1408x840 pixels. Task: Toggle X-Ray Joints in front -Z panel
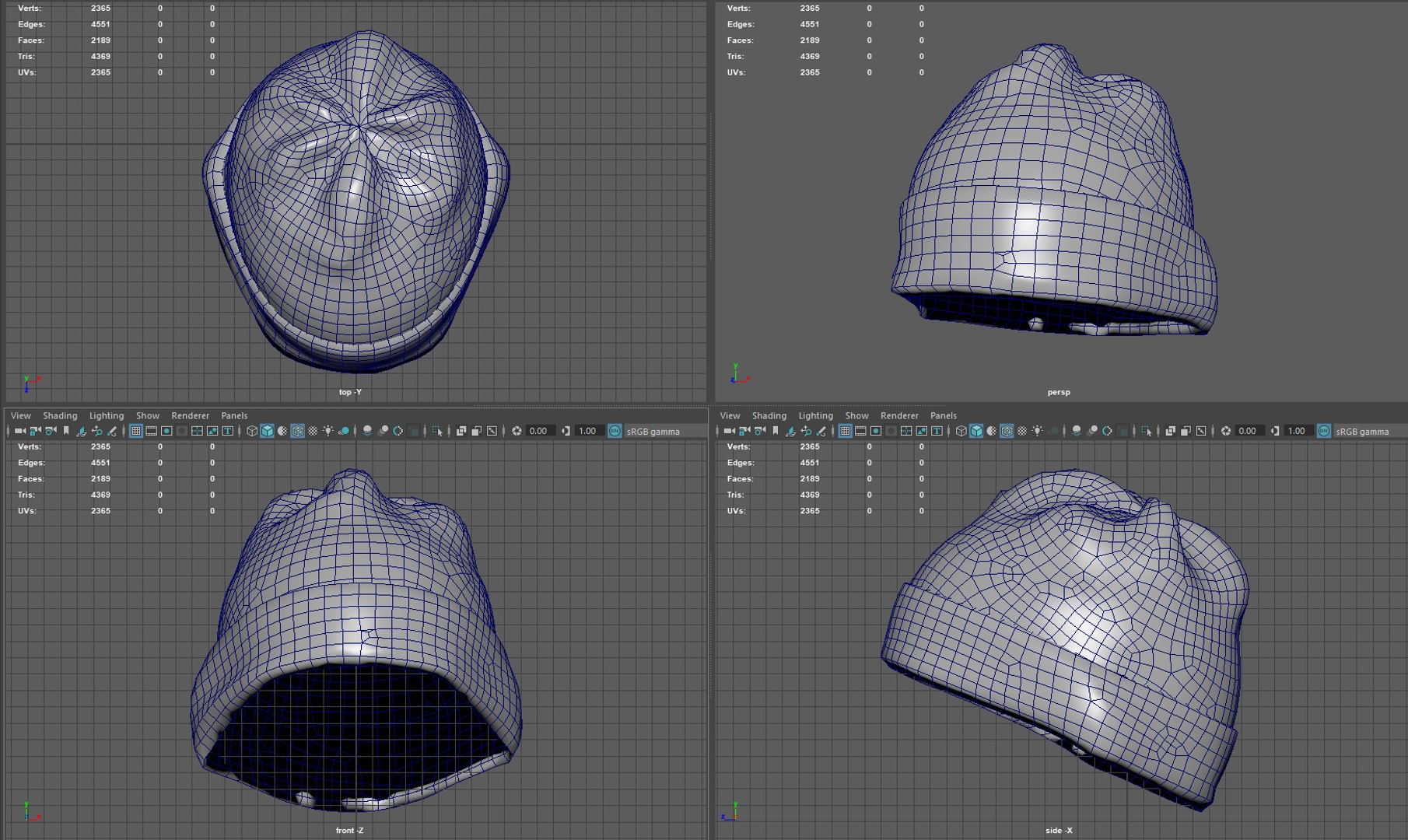point(492,431)
